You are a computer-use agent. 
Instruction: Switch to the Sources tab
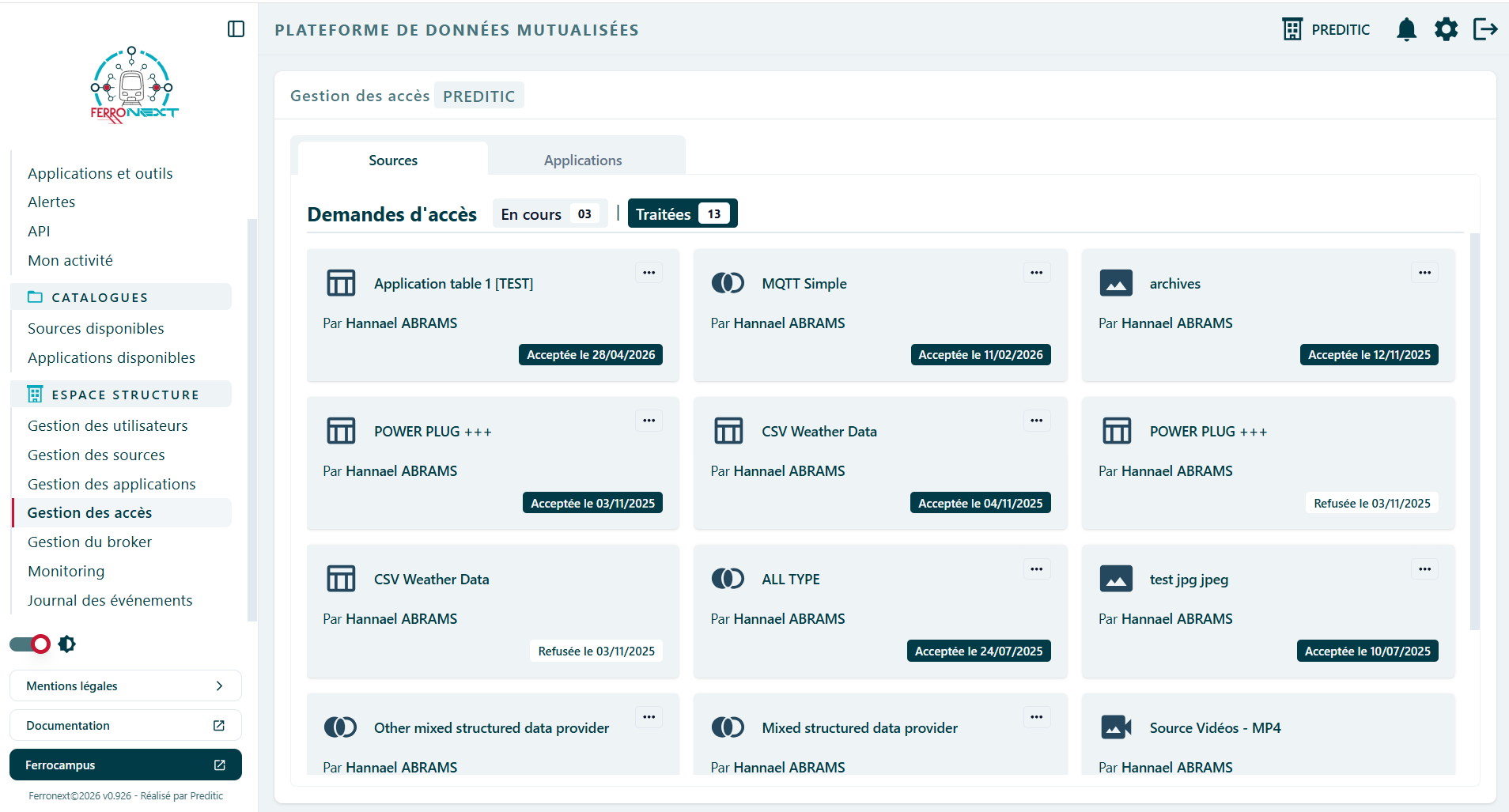tap(393, 160)
